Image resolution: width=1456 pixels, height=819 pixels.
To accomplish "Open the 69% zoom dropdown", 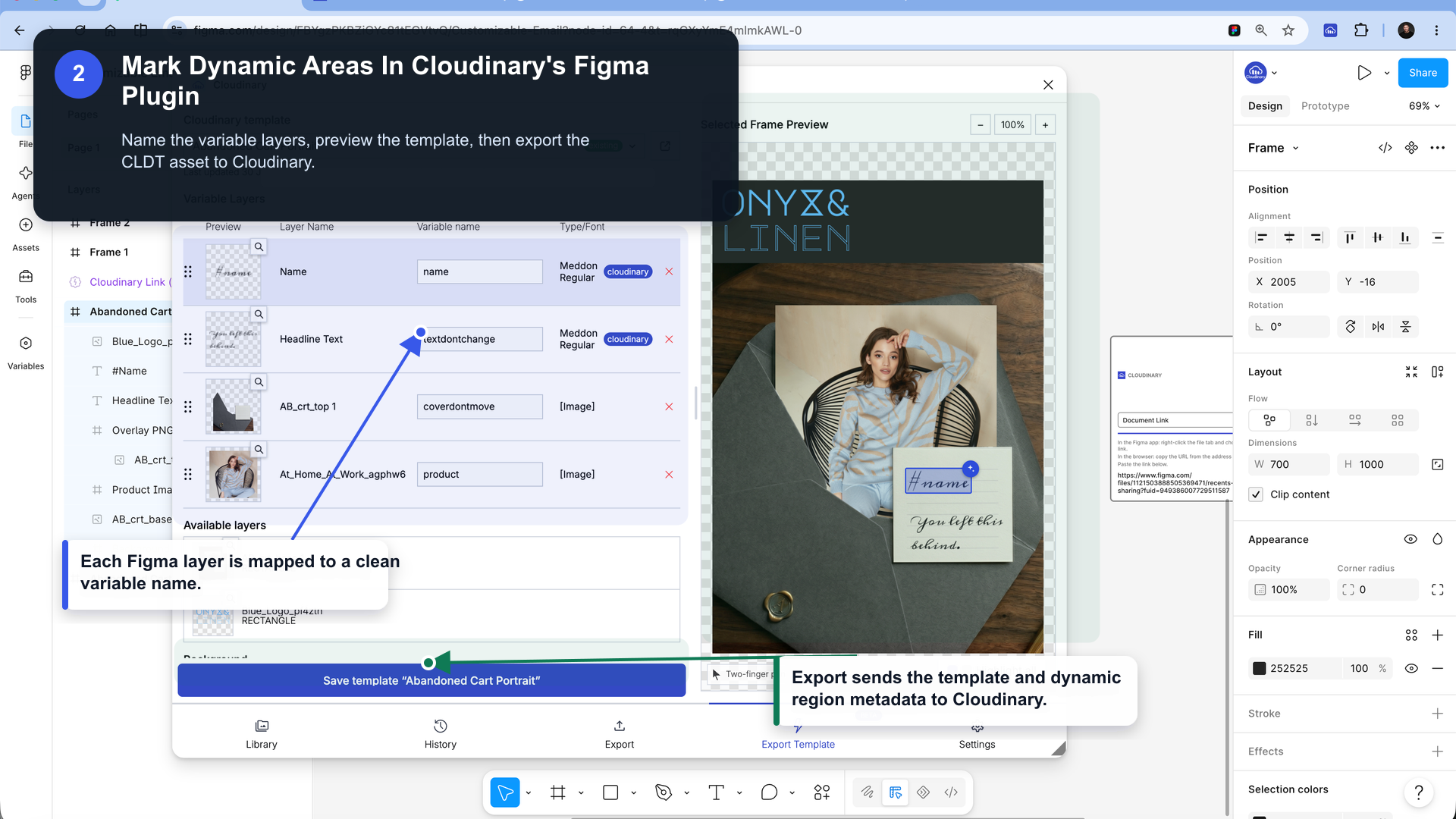I will (x=1424, y=106).
